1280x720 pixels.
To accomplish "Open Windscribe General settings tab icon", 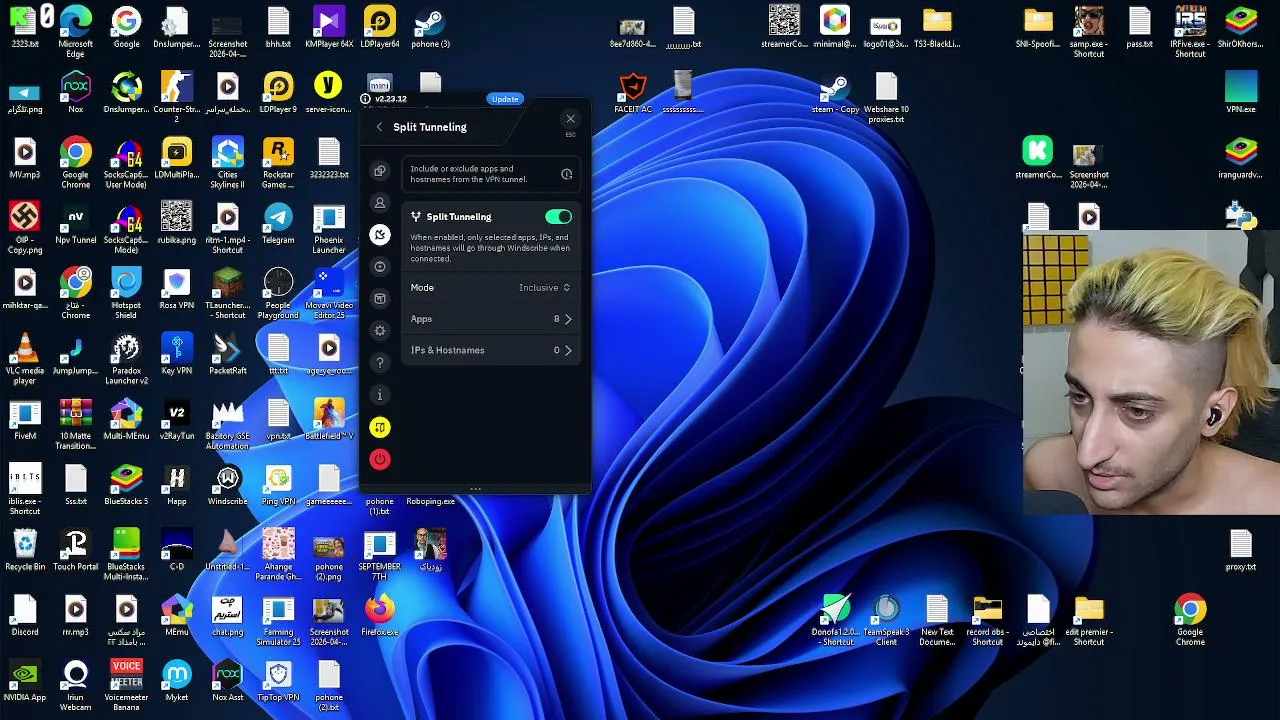I will [379, 171].
